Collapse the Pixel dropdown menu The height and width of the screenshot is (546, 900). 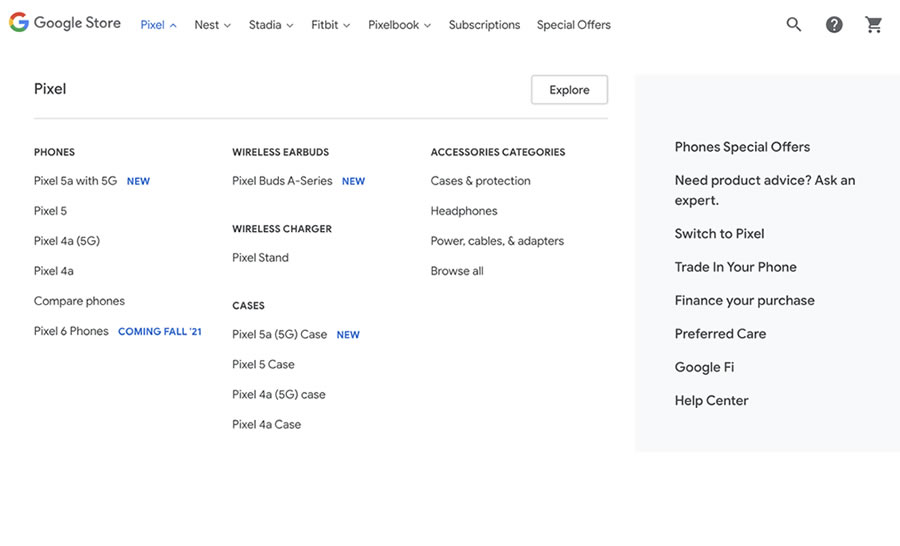158,25
